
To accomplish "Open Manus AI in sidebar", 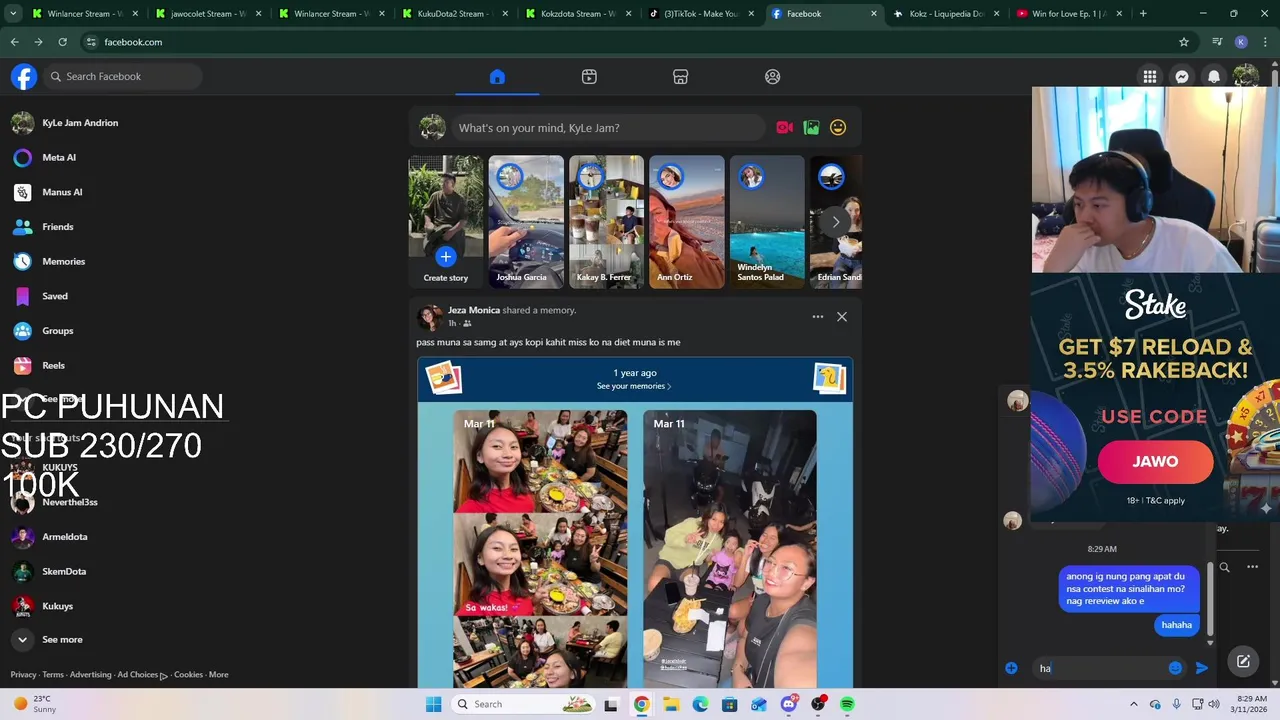I will tap(62, 192).
